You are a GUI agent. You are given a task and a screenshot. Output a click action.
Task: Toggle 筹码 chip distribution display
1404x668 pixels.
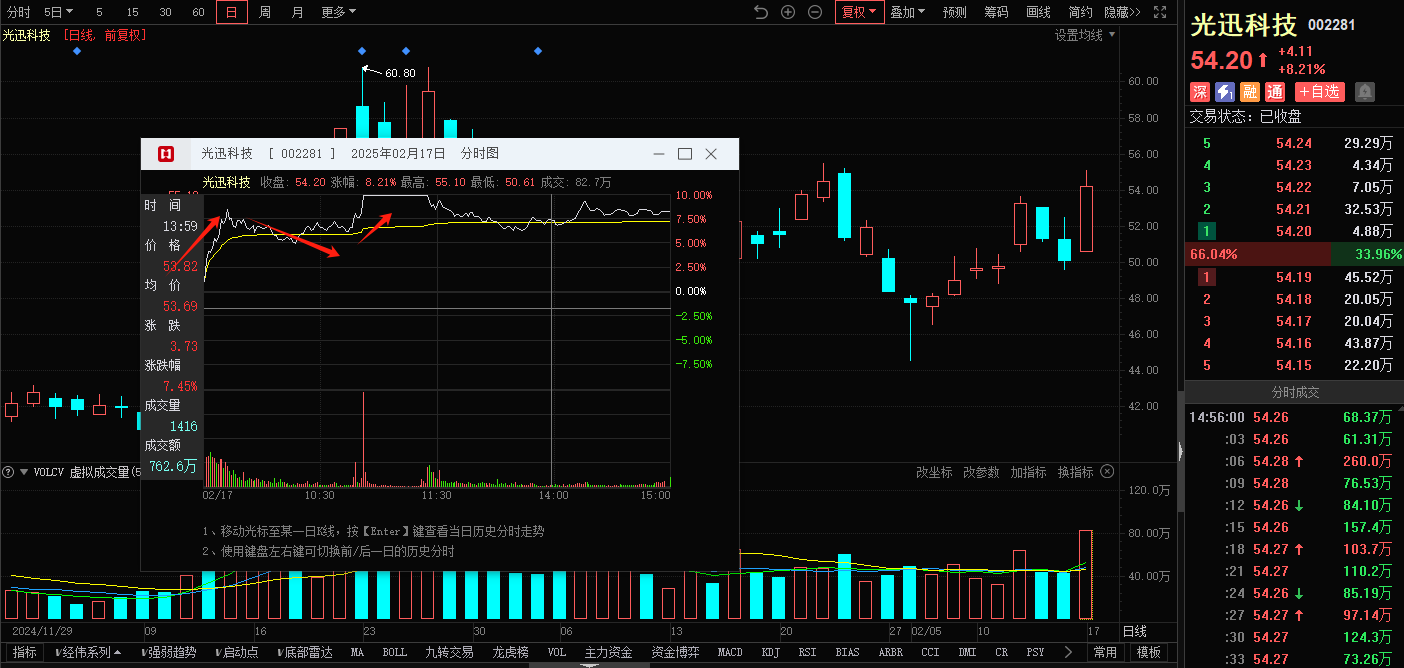coord(996,12)
